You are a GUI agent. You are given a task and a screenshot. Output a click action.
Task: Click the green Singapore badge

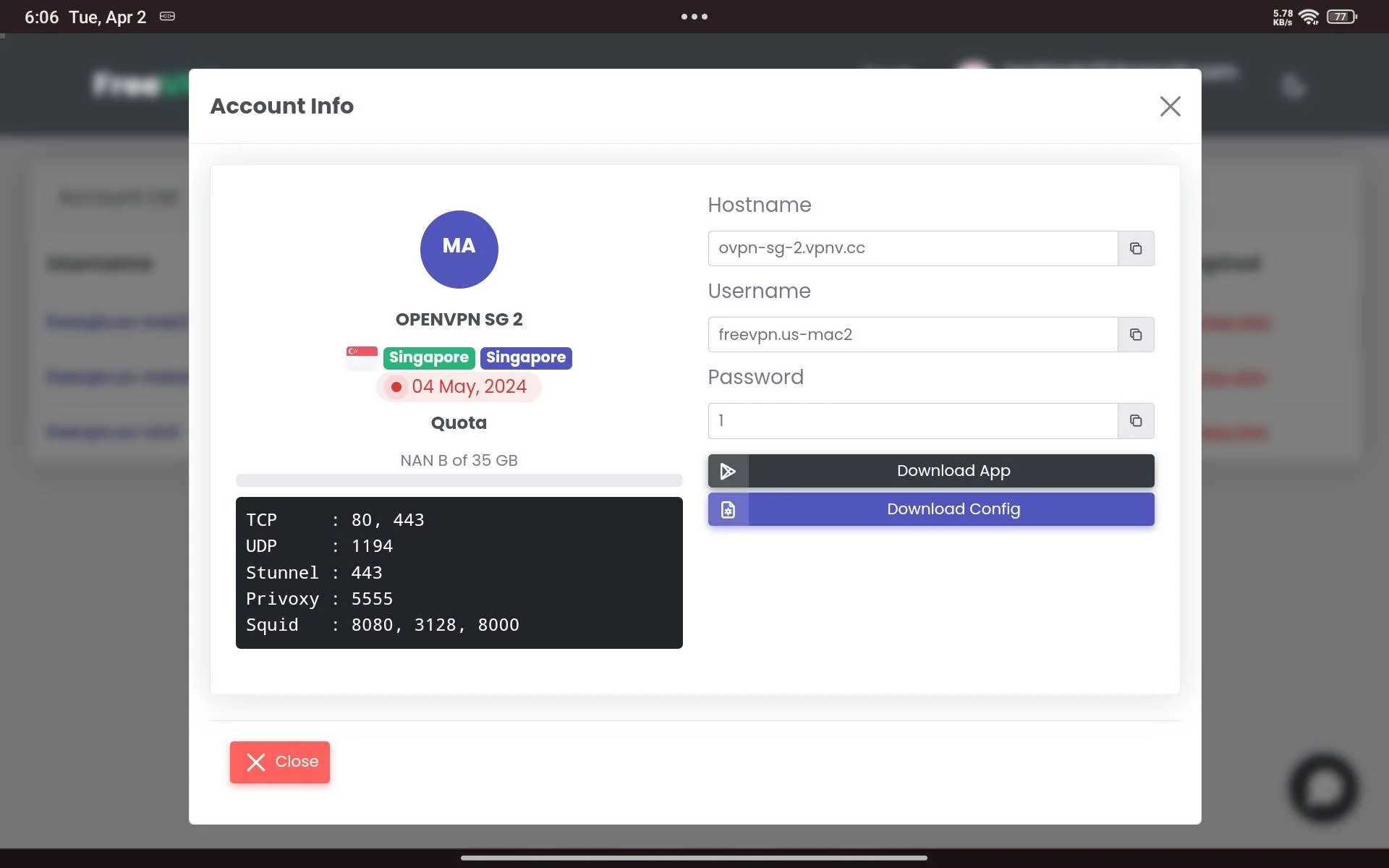coord(429,357)
